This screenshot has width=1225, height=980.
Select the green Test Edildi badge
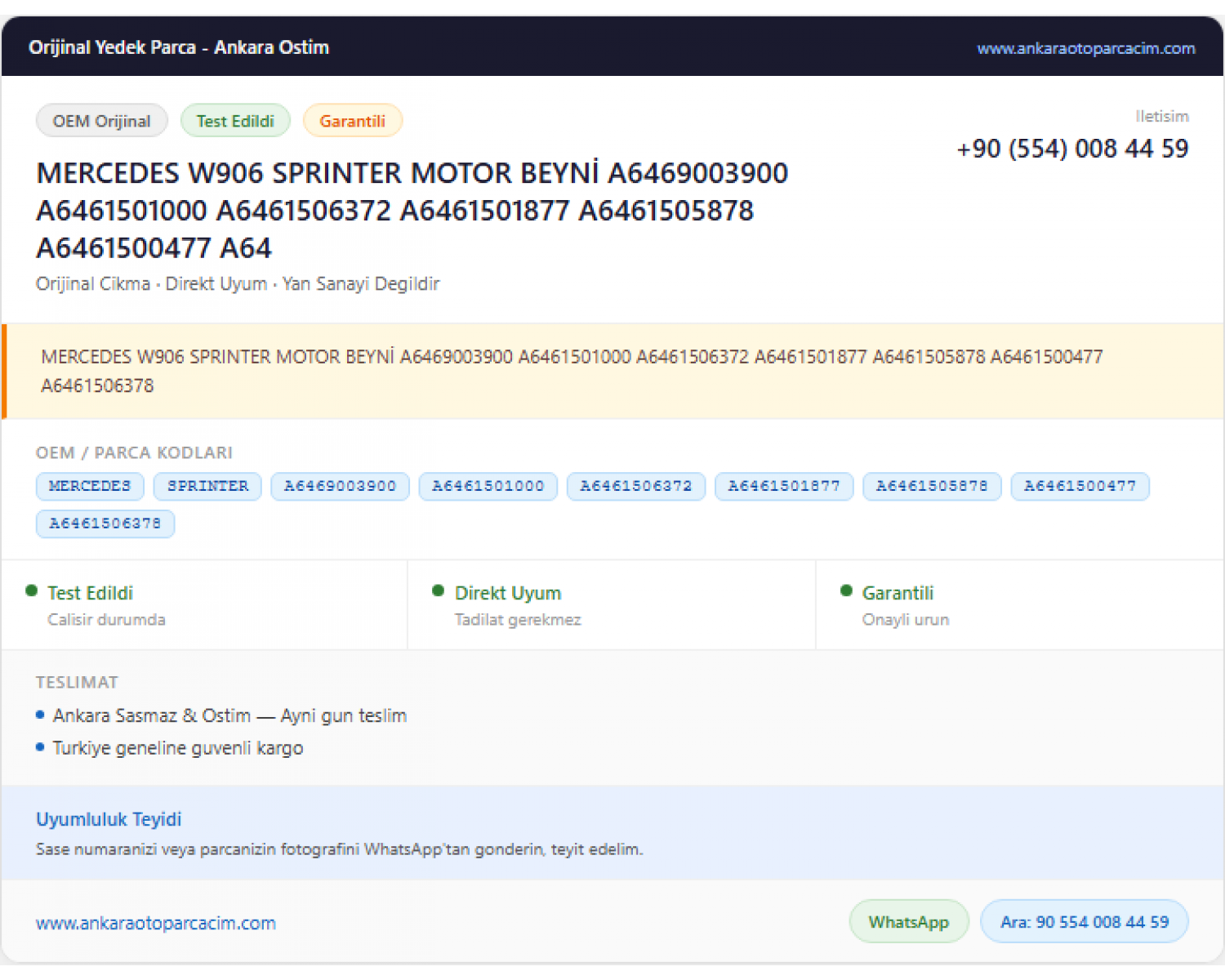point(235,121)
